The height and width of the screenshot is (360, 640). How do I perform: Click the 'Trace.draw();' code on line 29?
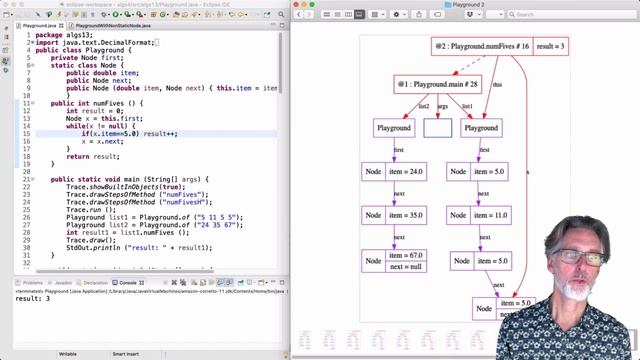[x=91, y=240]
